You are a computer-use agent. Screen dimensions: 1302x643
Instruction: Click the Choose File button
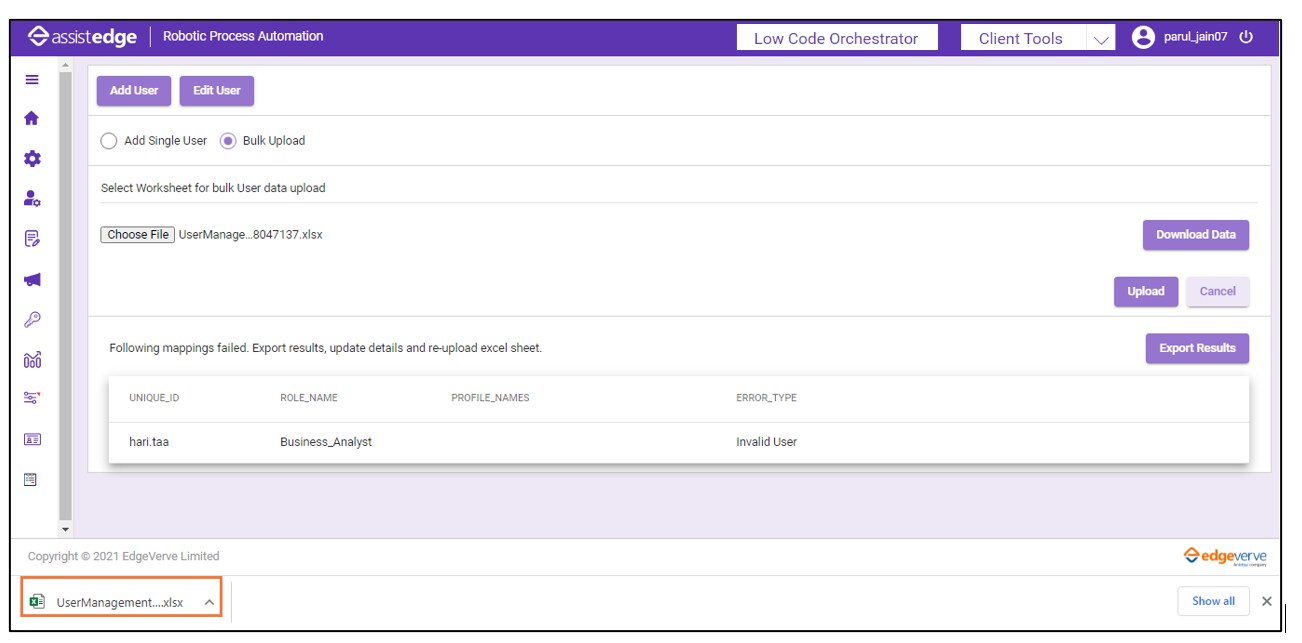click(138, 235)
